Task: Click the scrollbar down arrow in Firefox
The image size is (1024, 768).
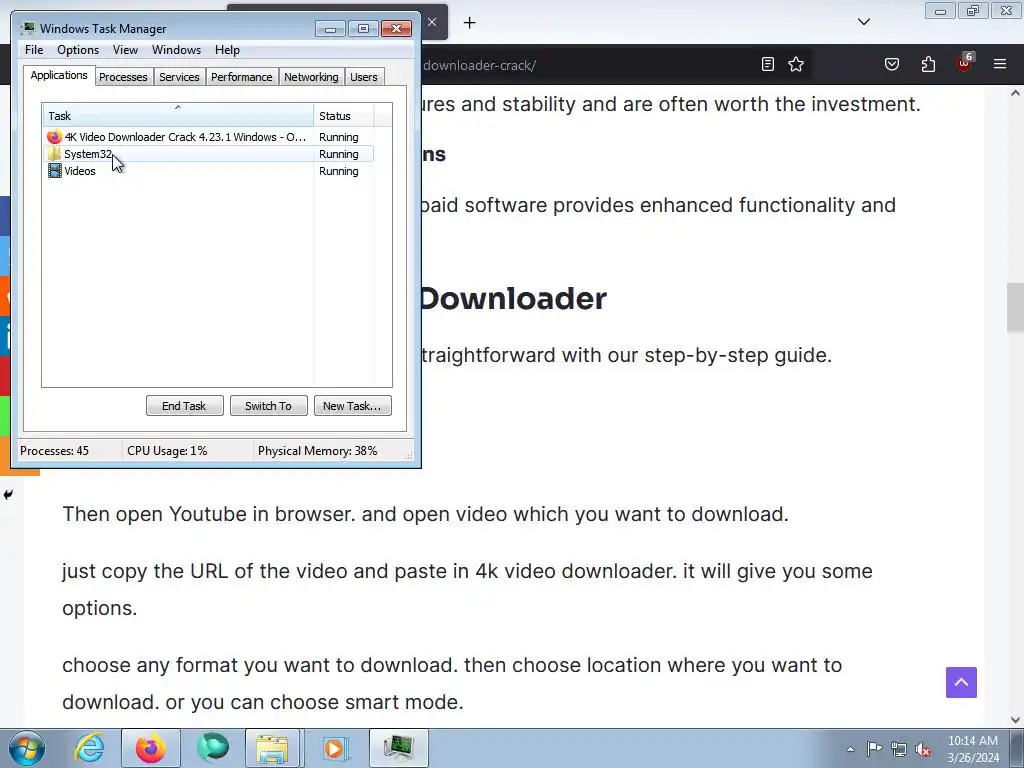Action: point(1015,720)
